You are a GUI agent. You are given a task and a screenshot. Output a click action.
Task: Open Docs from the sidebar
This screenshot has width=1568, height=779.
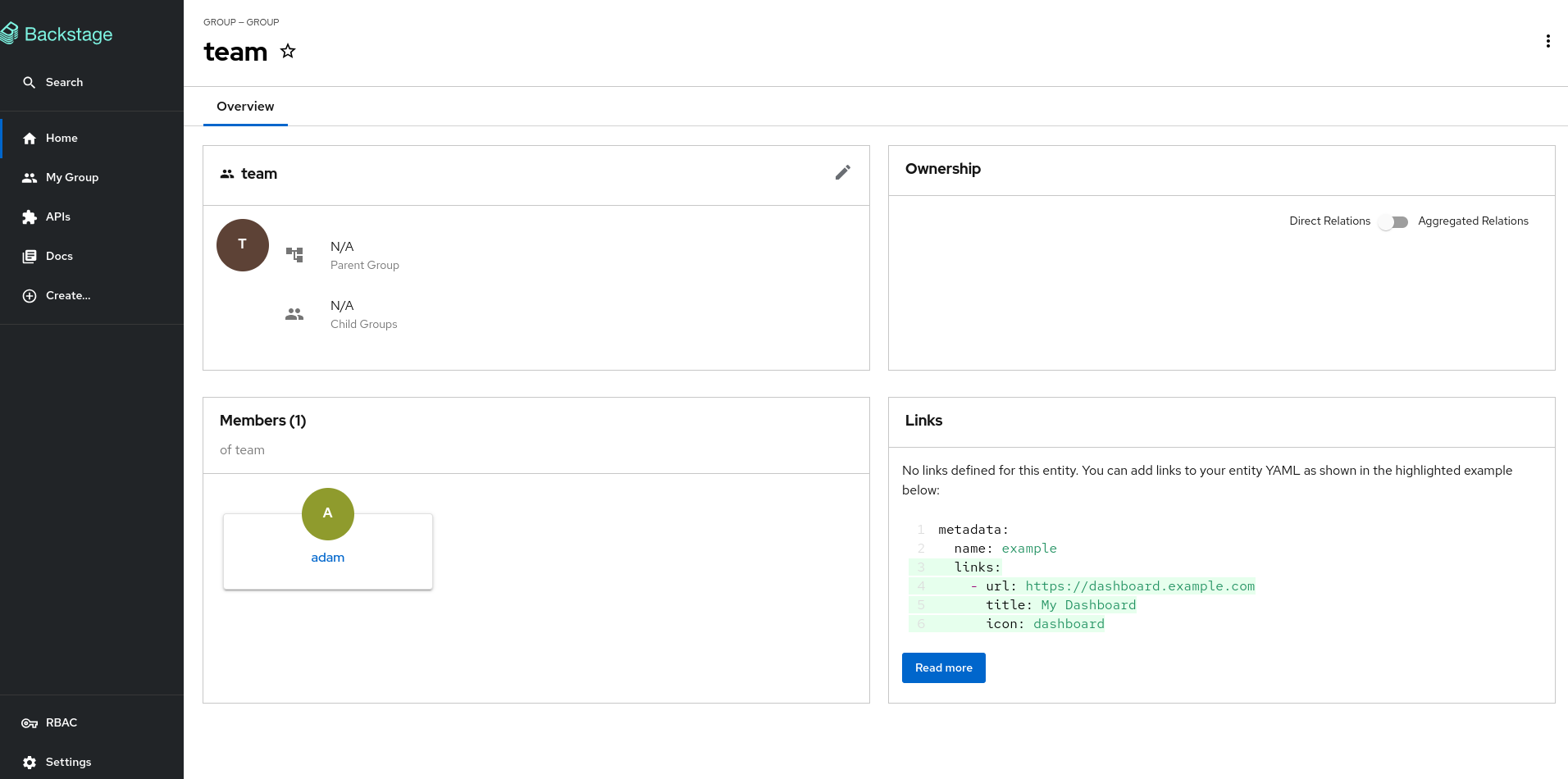(58, 256)
